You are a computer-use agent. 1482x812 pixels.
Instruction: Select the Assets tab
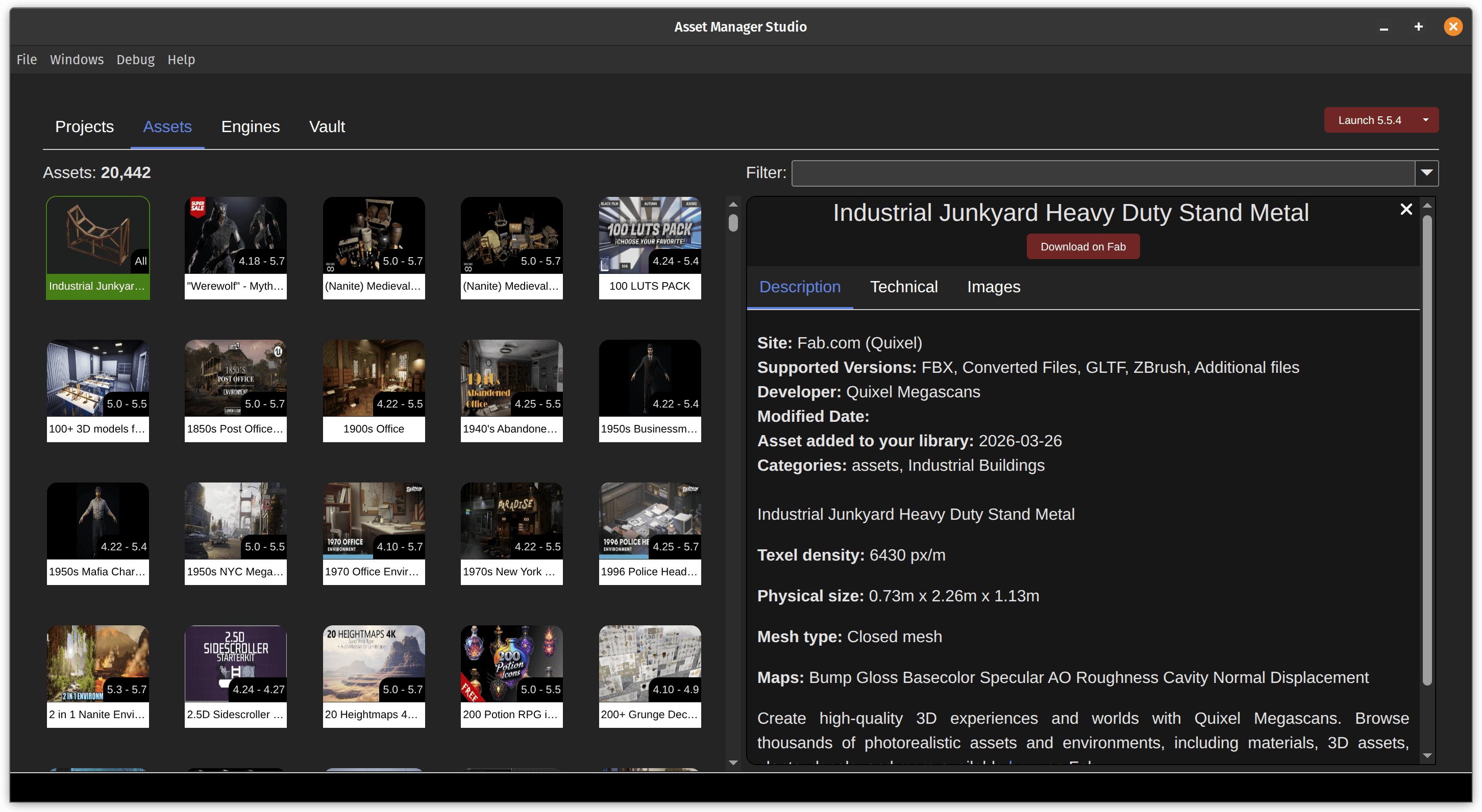coord(167,126)
